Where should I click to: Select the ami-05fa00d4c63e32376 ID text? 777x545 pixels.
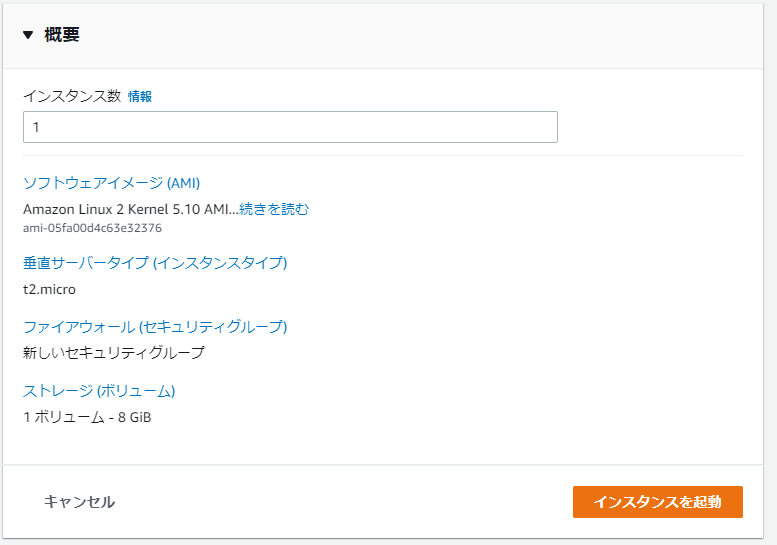(x=92, y=228)
